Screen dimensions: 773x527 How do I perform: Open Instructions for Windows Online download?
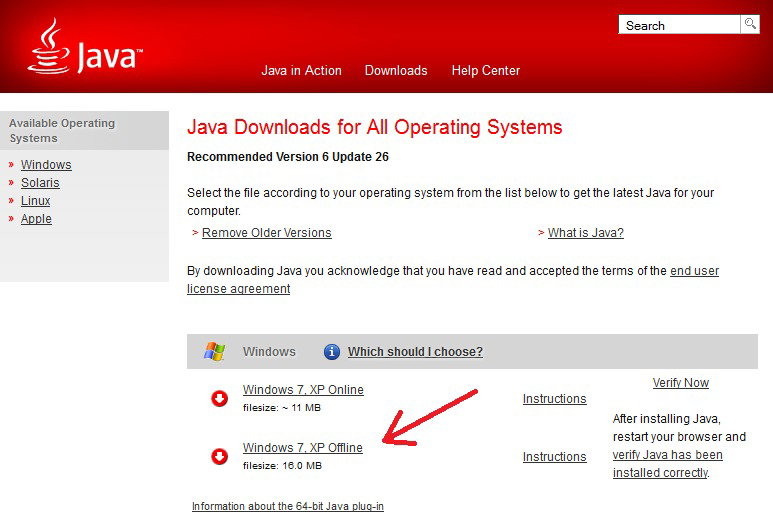[x=555, y=399]
